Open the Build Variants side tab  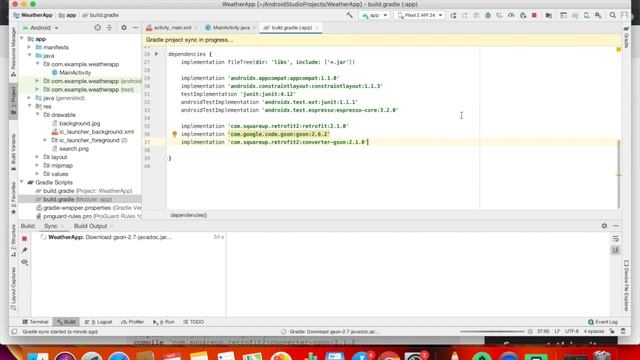pos(13,152)
